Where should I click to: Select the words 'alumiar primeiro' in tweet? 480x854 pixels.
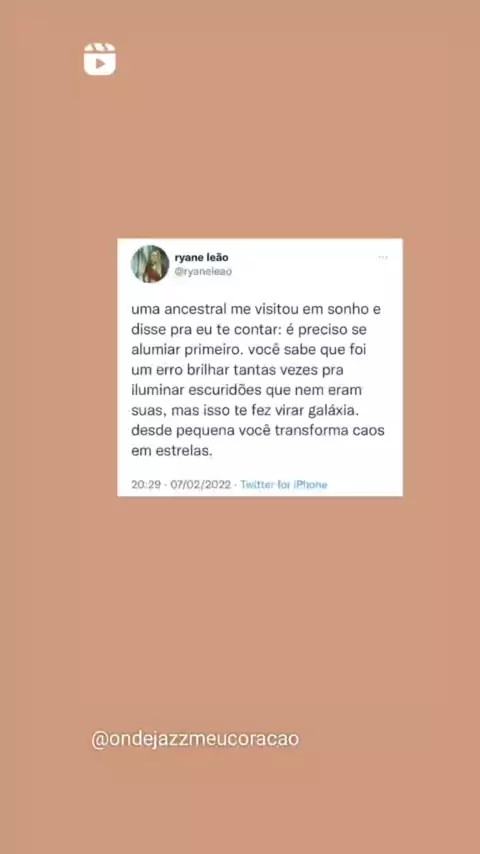[x=178, y=350]
